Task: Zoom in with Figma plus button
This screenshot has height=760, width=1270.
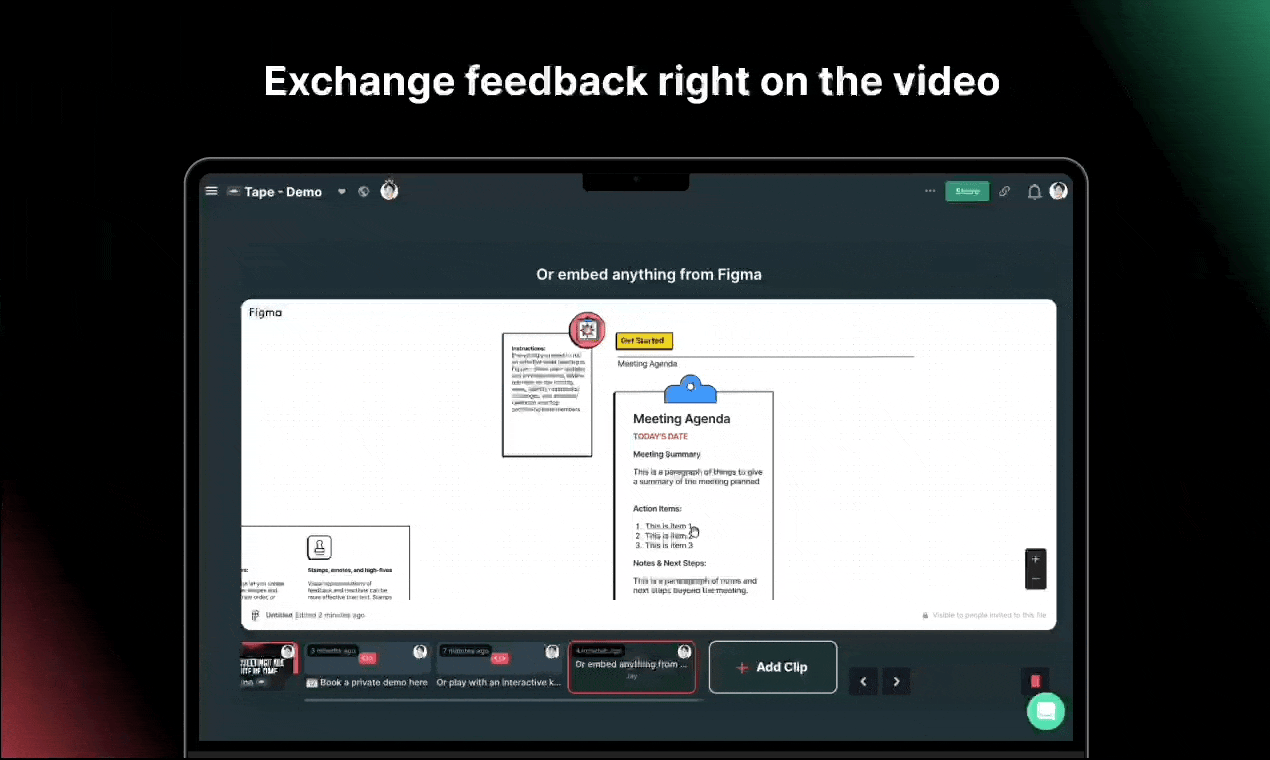Action: [1035, 559]
